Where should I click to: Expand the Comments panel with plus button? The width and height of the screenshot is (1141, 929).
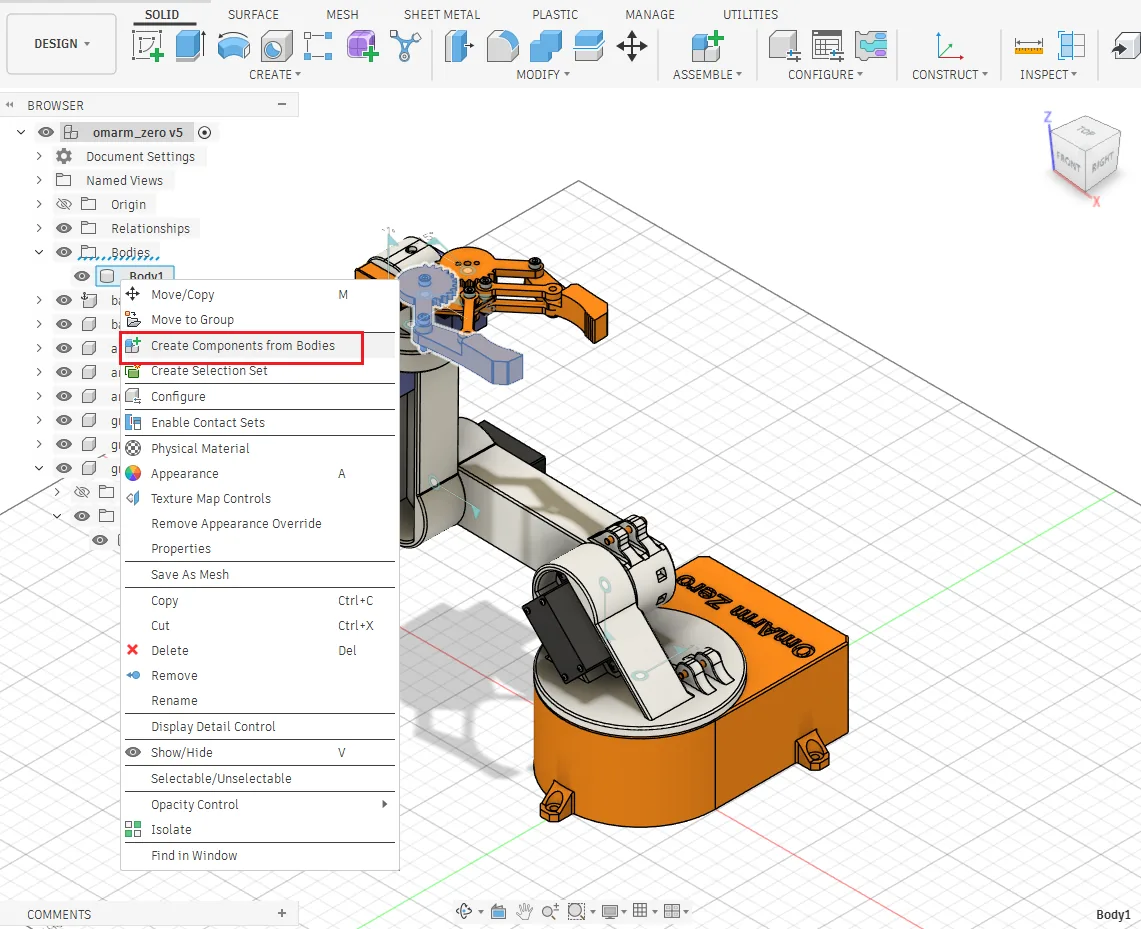tap(282, 913)
